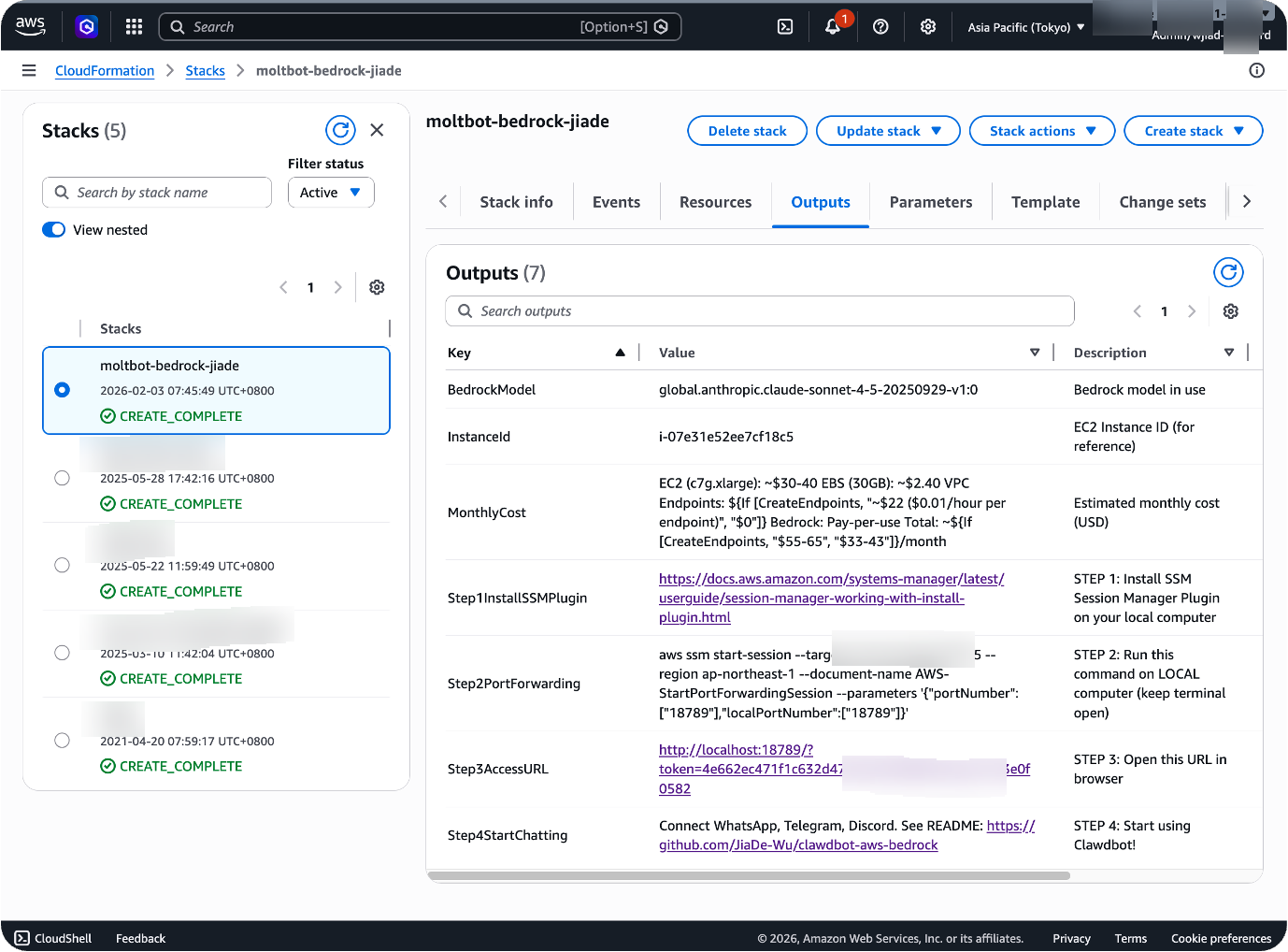
Task: Open the CloudShell icon in top bar
Action: pos(785,27)
